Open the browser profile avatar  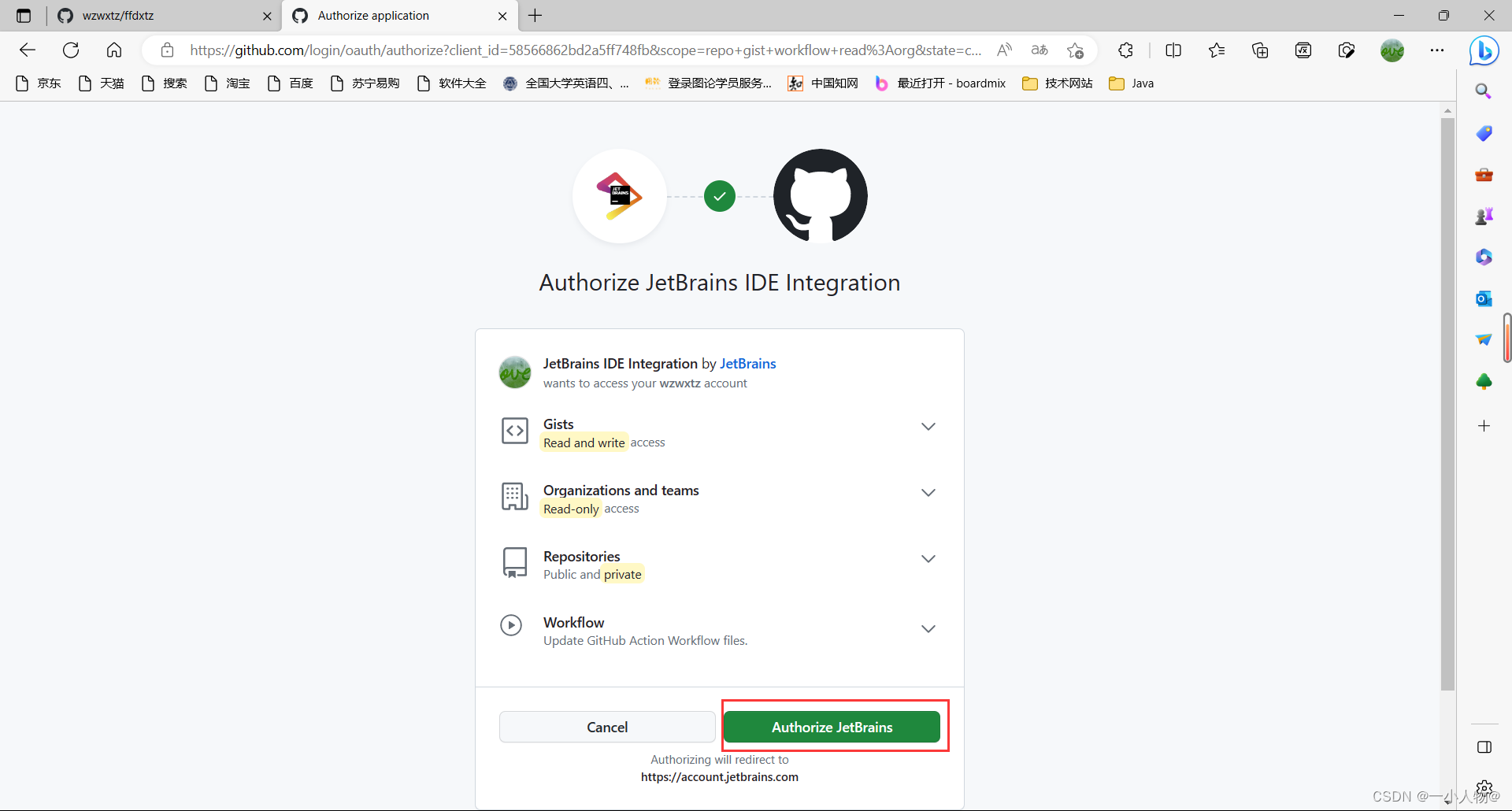(1392, 50)
